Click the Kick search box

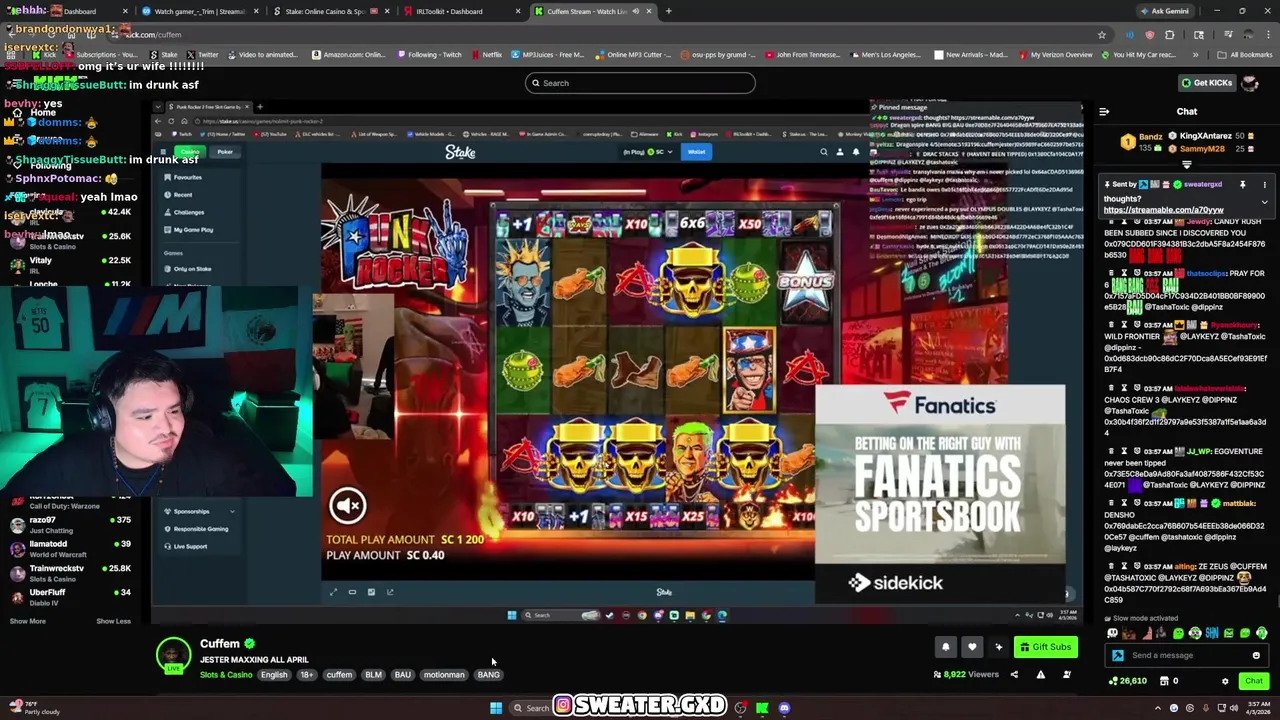[640, 83]
